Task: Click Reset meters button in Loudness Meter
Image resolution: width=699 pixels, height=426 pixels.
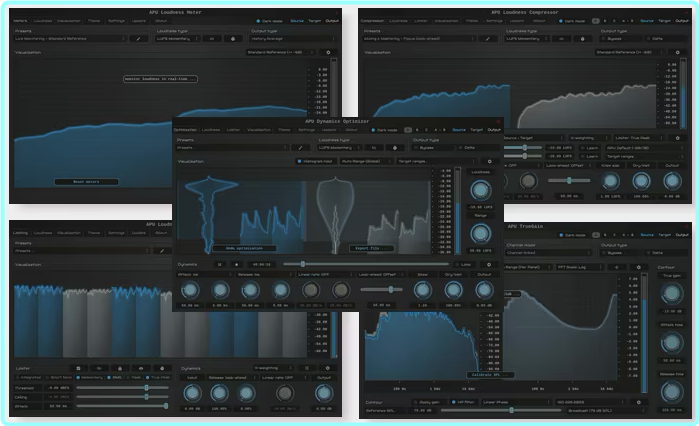Action: tap(86, 182)
